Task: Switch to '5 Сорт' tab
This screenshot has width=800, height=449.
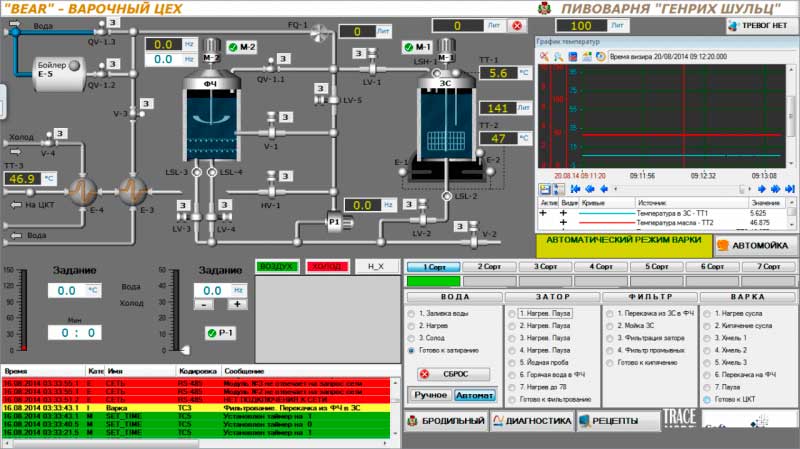Action: point(657,266)
